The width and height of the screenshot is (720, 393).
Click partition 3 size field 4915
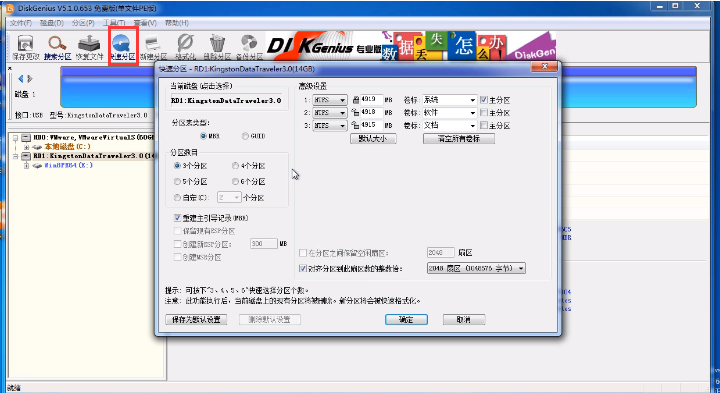tap(371, 125)
